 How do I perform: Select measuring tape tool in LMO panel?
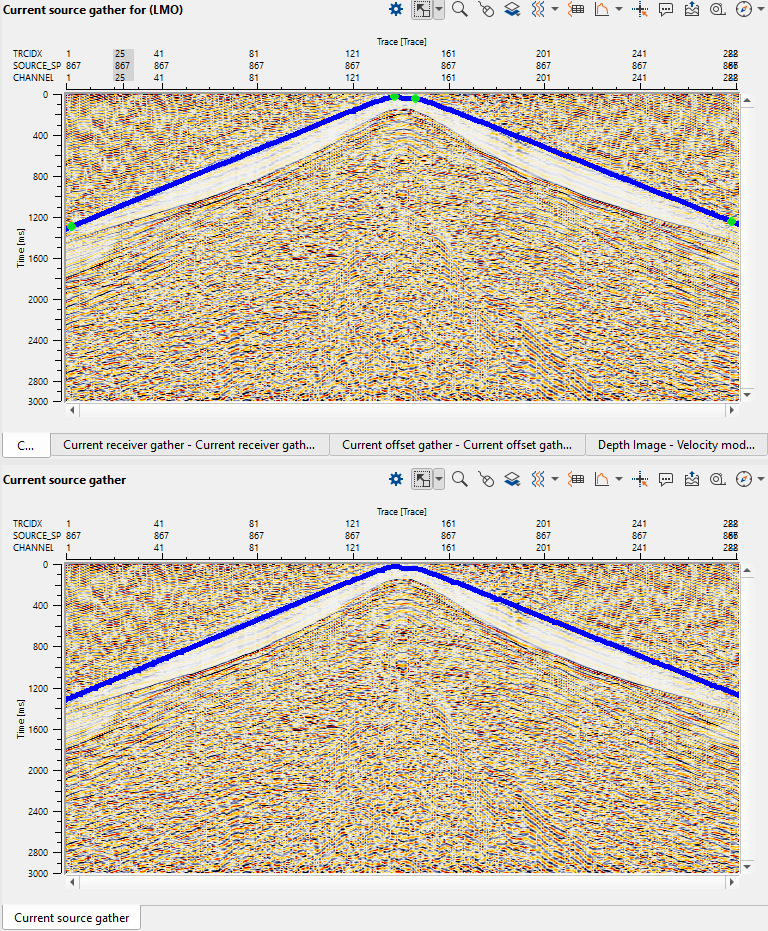pyautogui.click(x=718, y=10)
